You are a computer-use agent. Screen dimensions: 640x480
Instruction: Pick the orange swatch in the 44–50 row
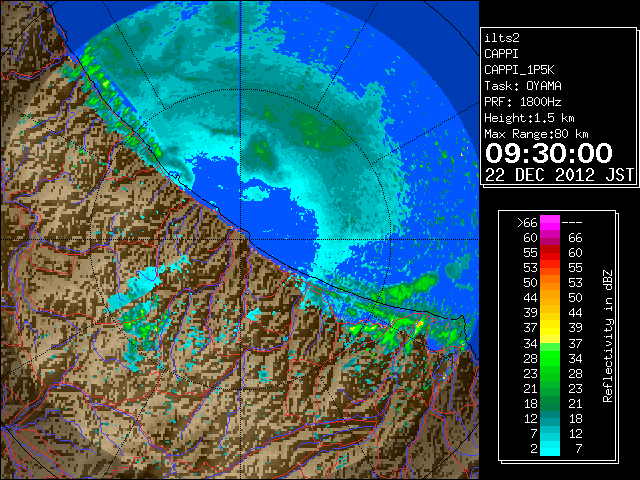pyautogui.click(x=550, y=298)
